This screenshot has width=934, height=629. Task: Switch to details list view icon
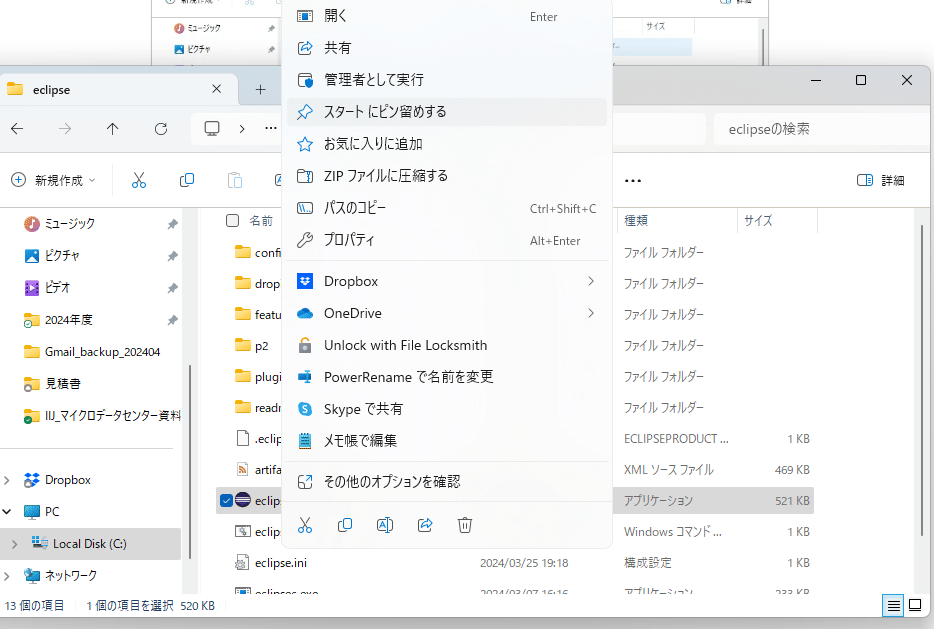click(x=893, y=606)
